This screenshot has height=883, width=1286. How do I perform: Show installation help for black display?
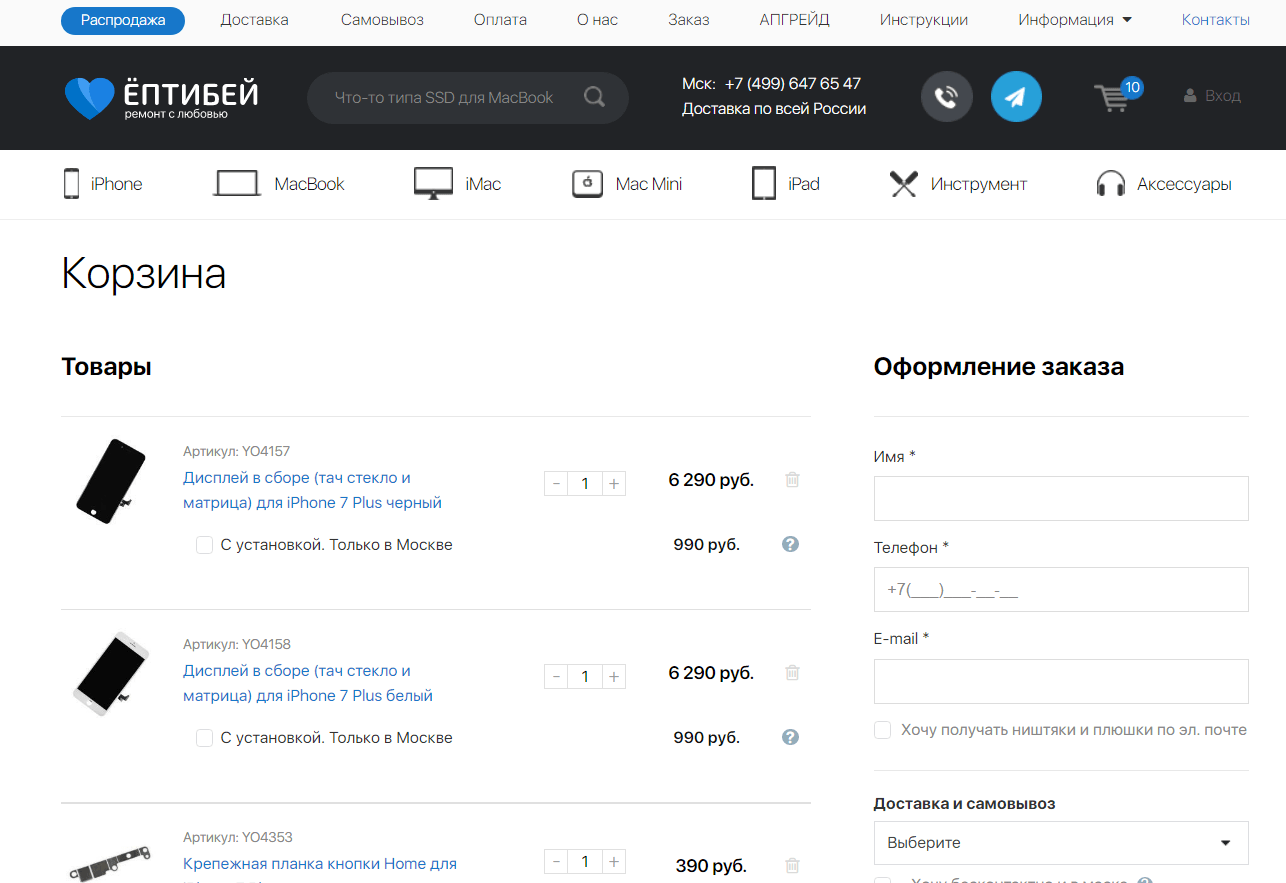point(790,545)
